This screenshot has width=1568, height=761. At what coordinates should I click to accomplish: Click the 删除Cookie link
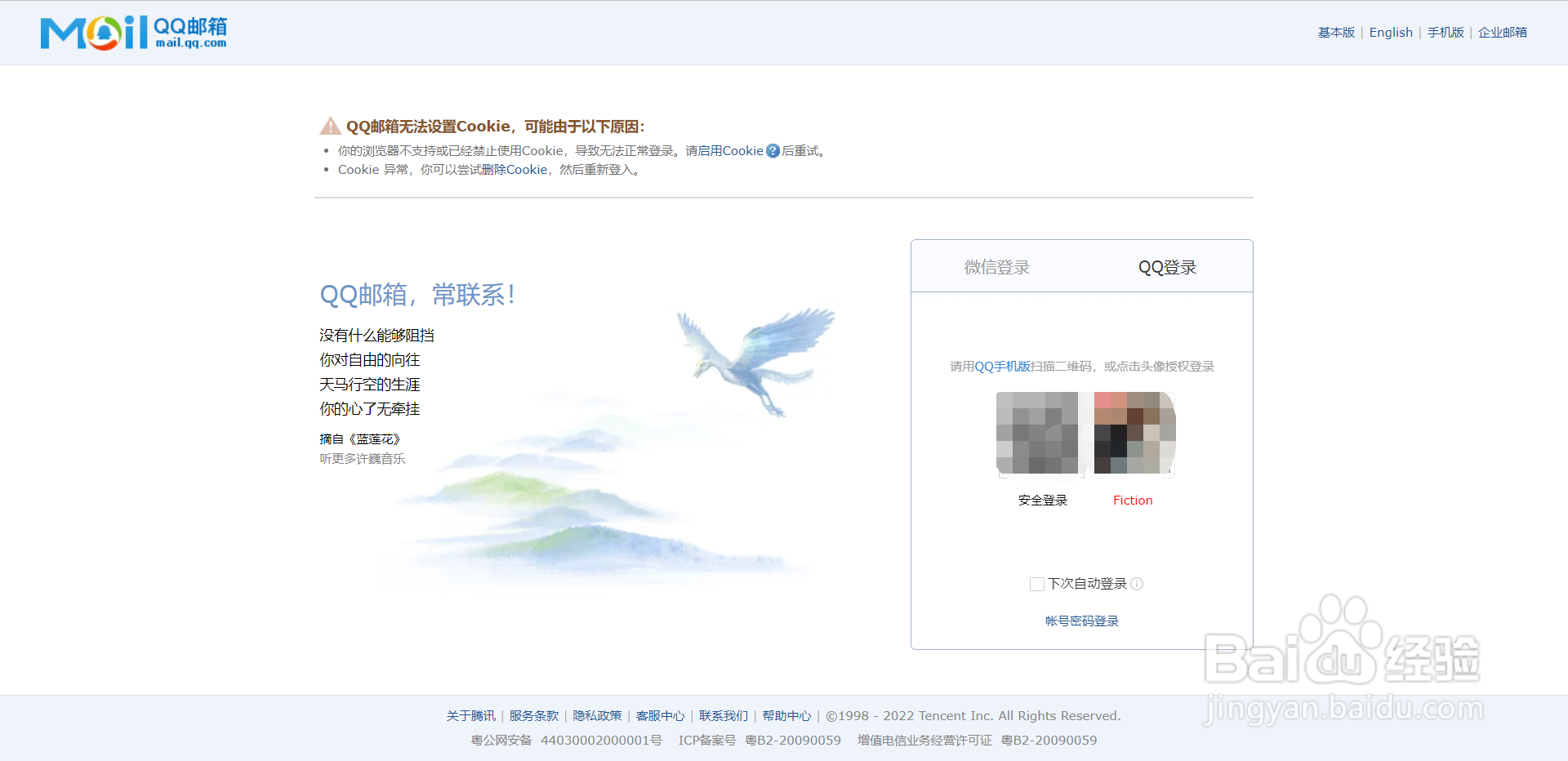514,170
